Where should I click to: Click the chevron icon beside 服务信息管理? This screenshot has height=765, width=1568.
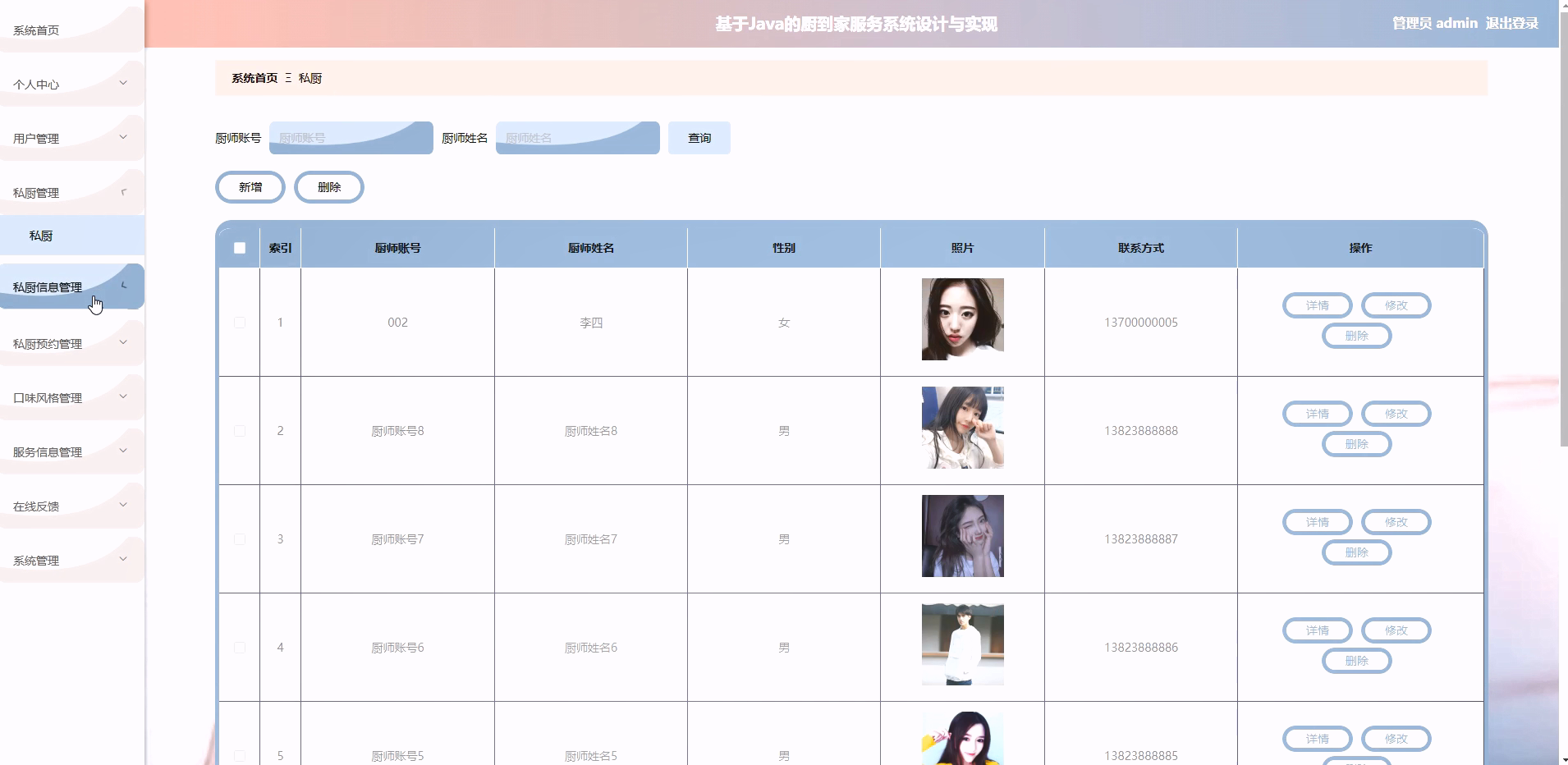tap(123, 450)
